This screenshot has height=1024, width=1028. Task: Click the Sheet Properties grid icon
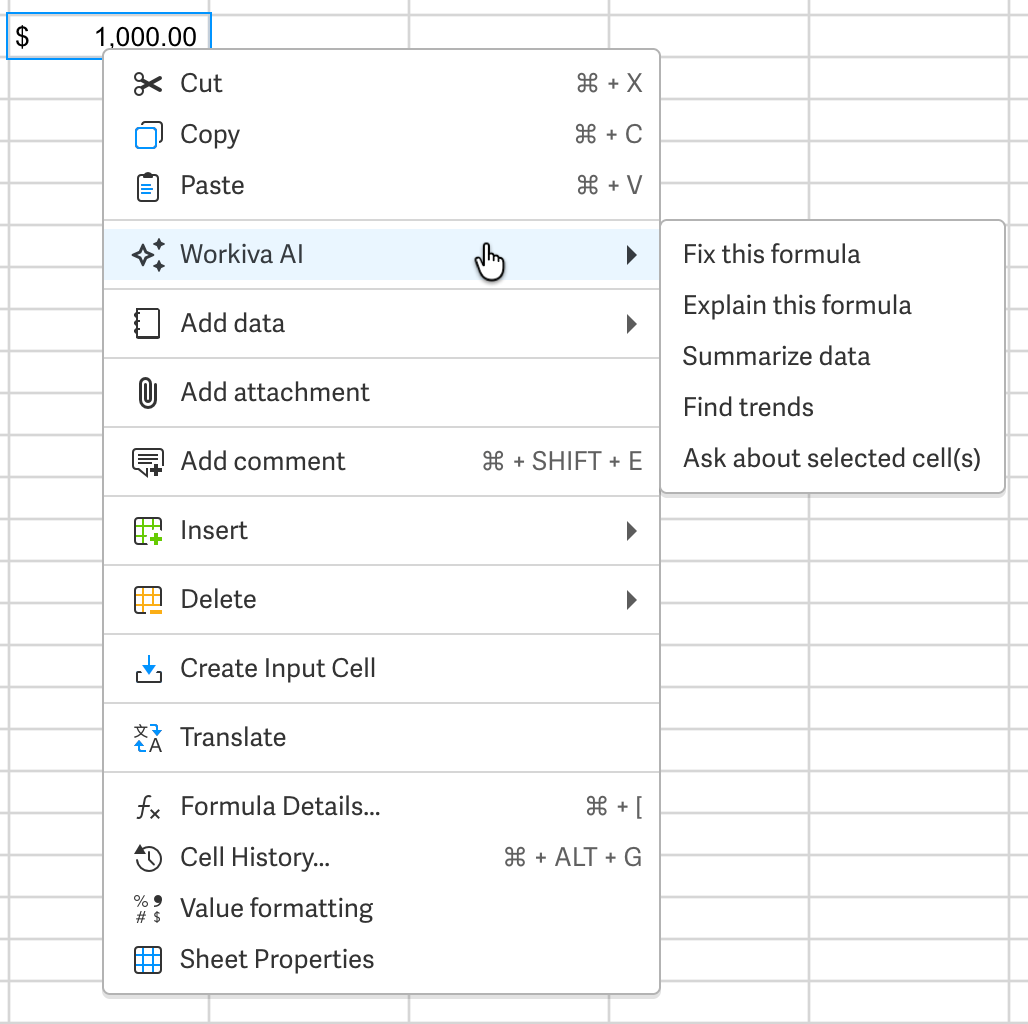[148, 960]
